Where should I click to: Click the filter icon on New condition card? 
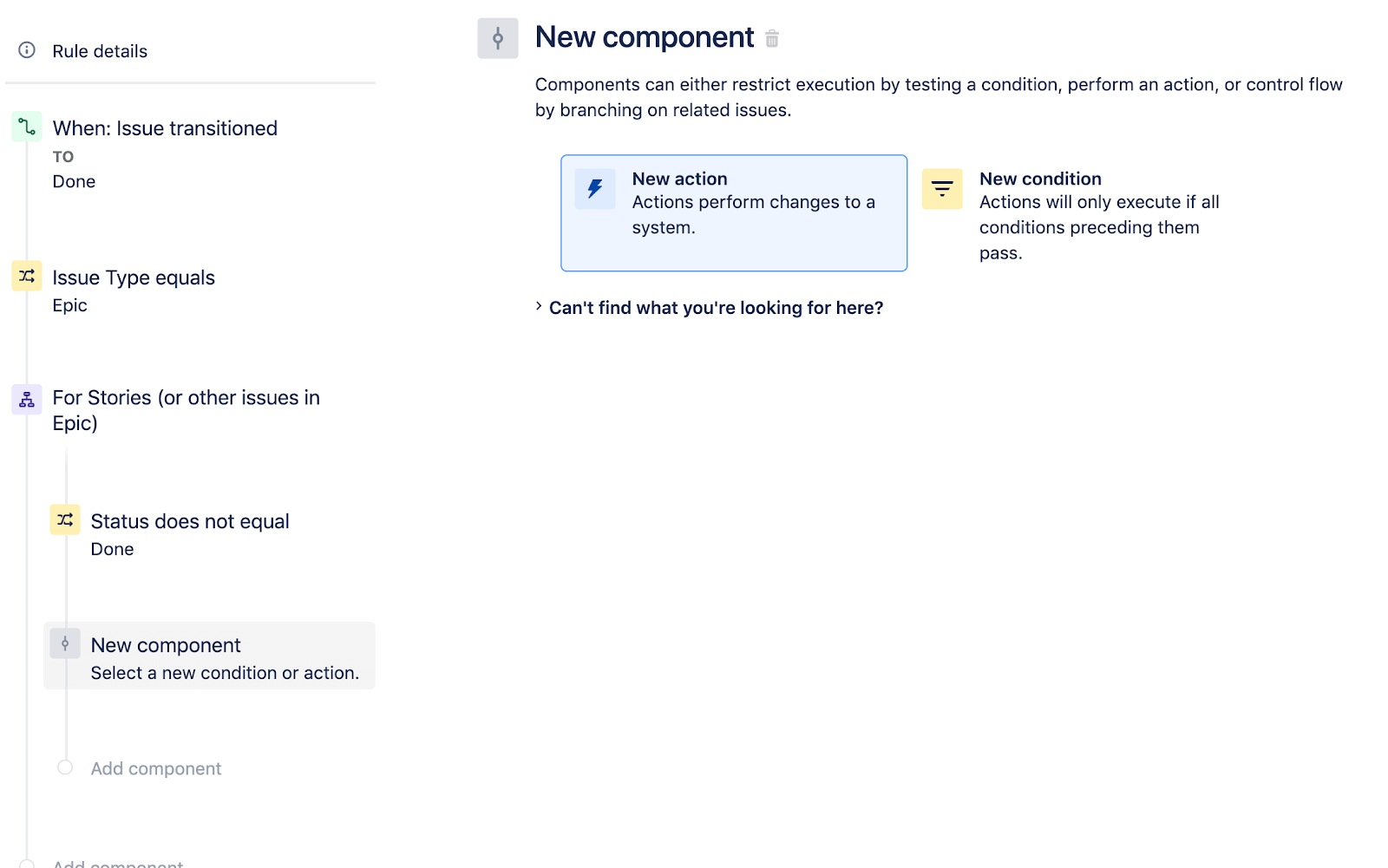(942, 188)
